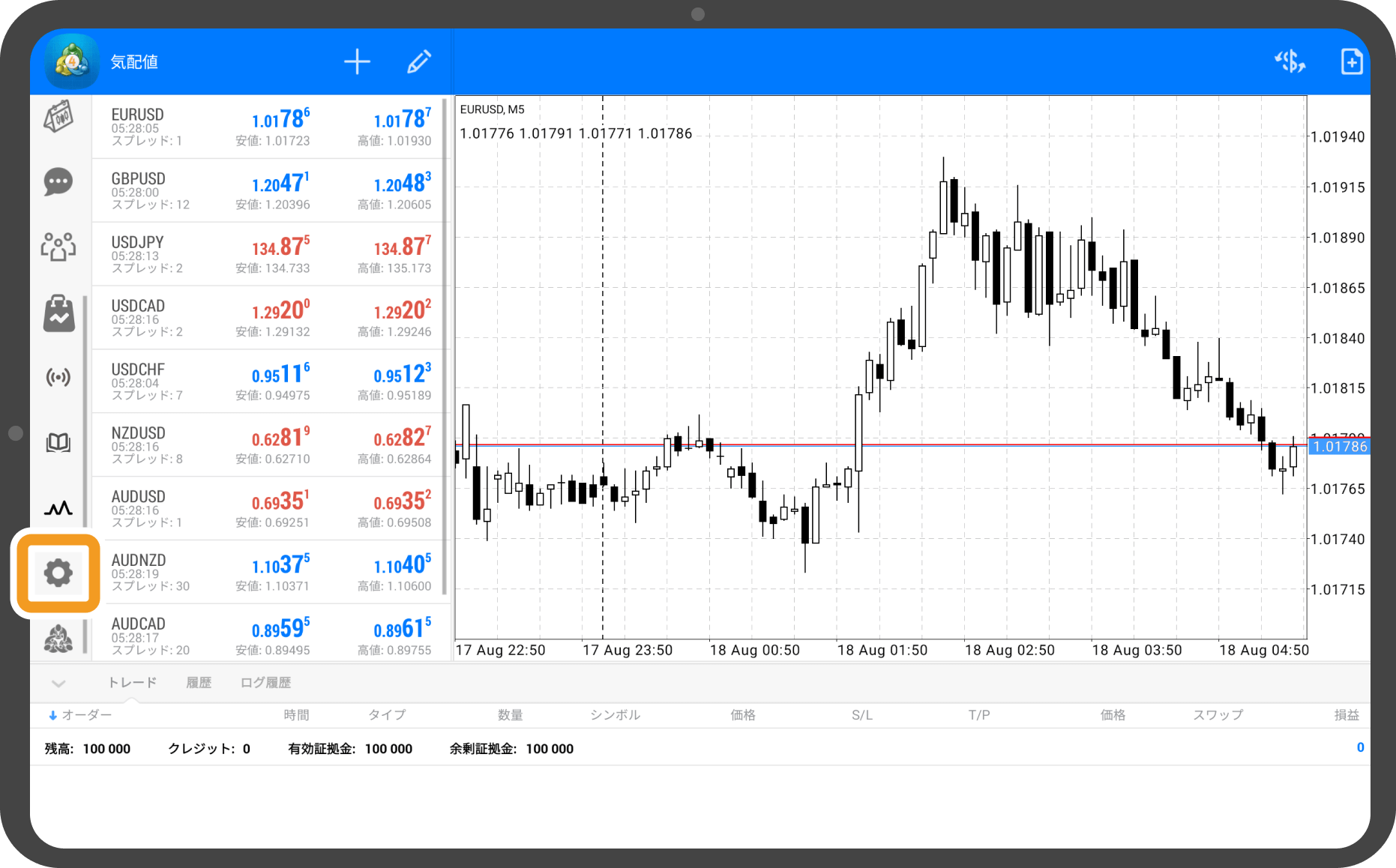Open the economic calendar news icon
The image size is (1396, 868).
[58, 117]
